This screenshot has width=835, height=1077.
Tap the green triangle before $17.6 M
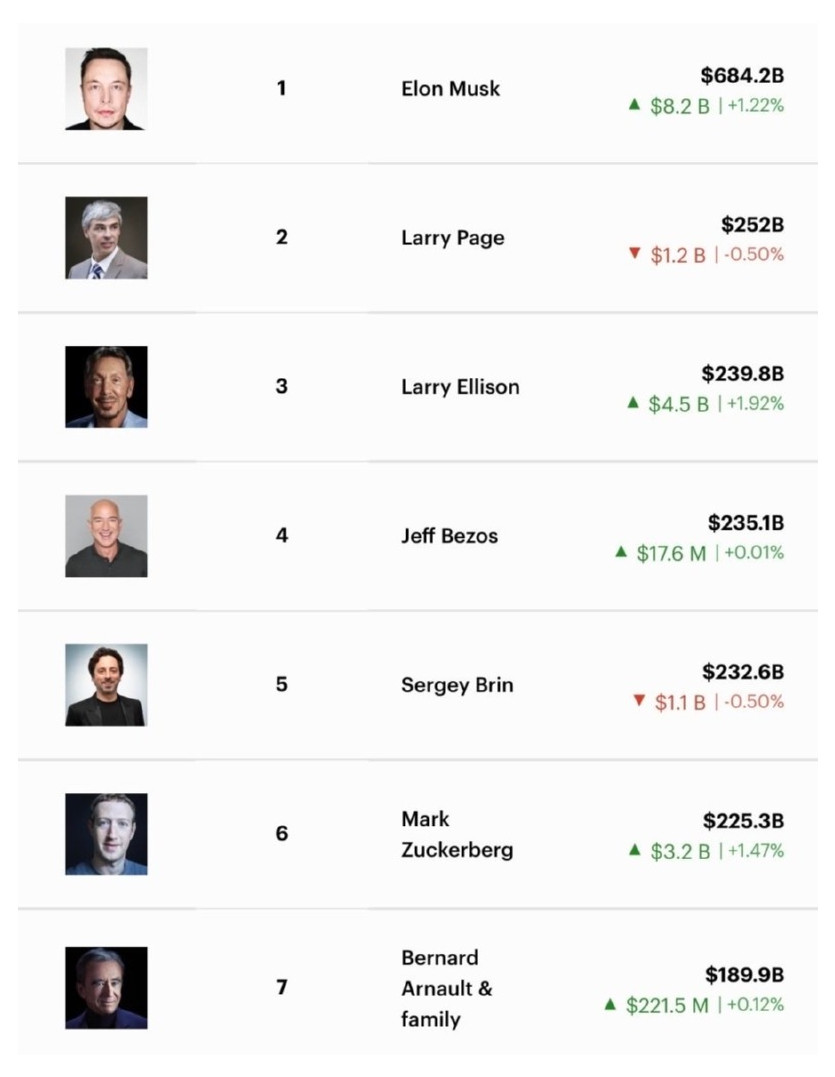tap(621, 551)
